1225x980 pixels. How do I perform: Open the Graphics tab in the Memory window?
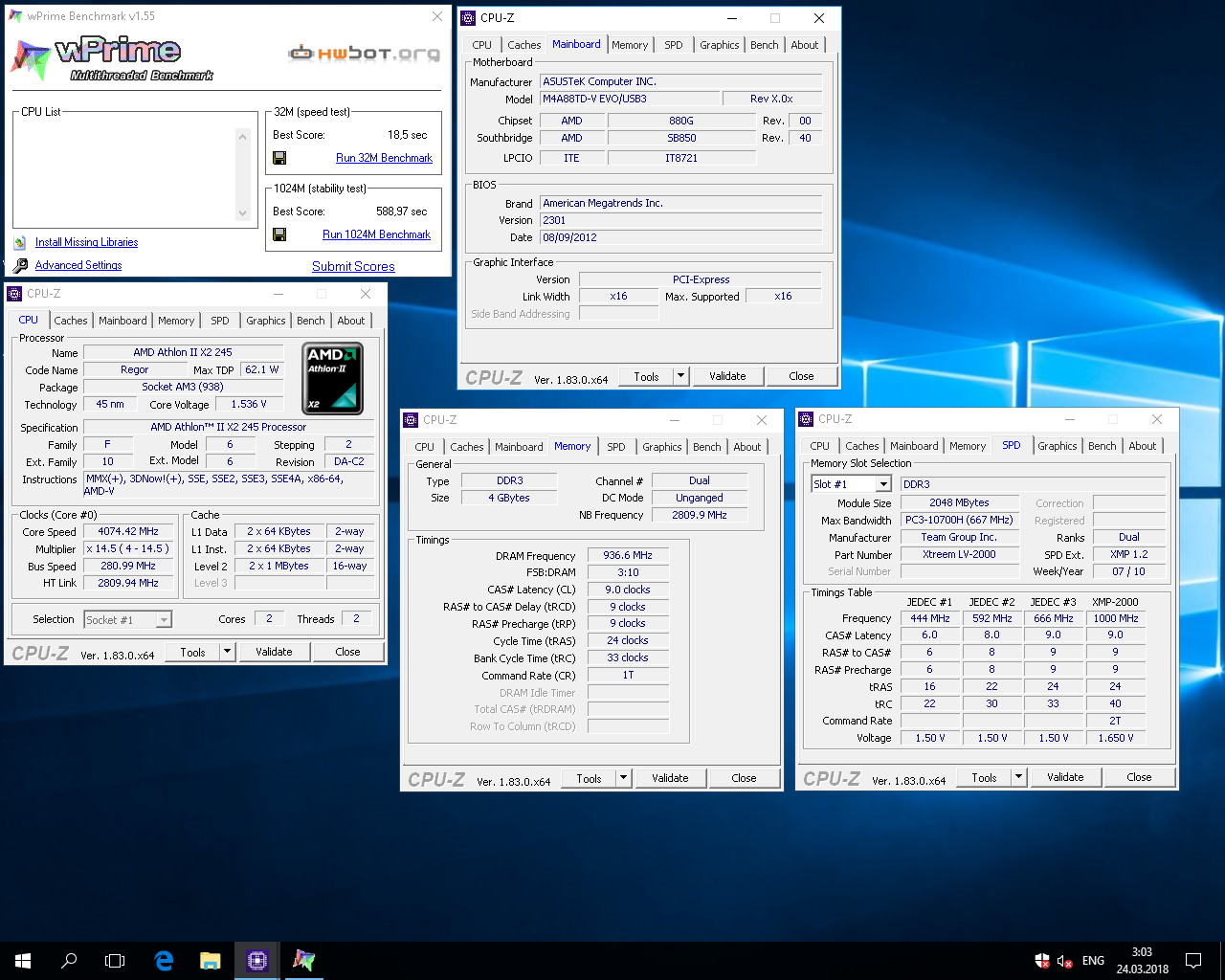tap(662, 447)
